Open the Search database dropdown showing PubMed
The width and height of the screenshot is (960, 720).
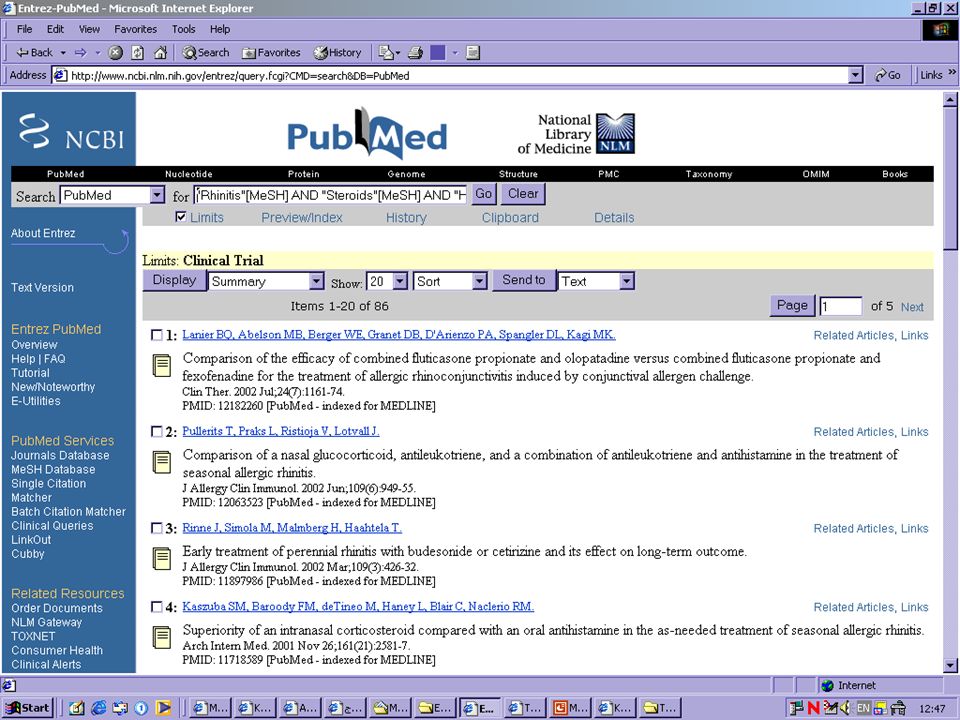[x=112, y=195]
